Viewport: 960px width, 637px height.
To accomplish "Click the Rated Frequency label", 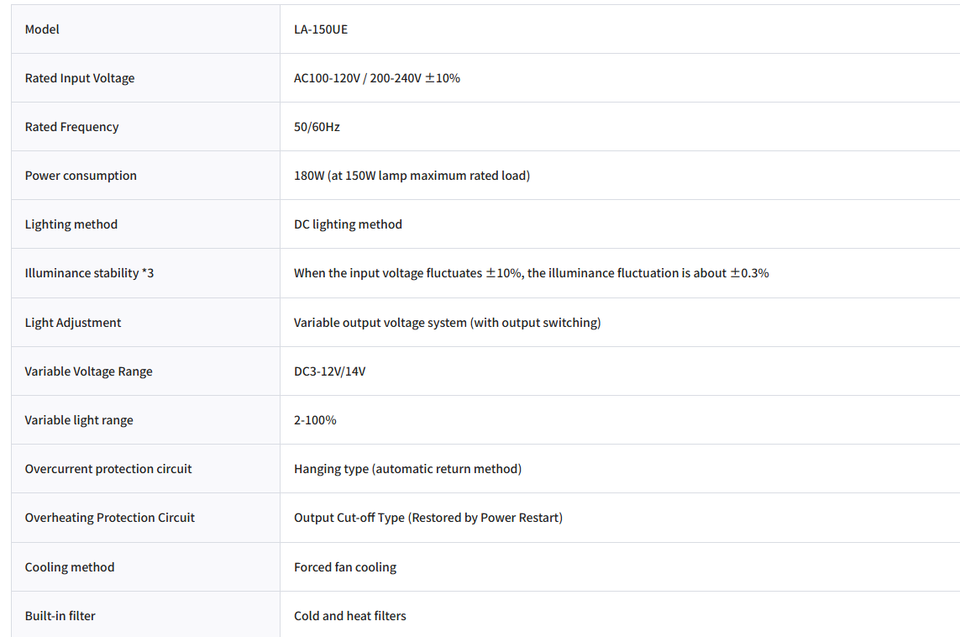I will click(x=72, y=127).
